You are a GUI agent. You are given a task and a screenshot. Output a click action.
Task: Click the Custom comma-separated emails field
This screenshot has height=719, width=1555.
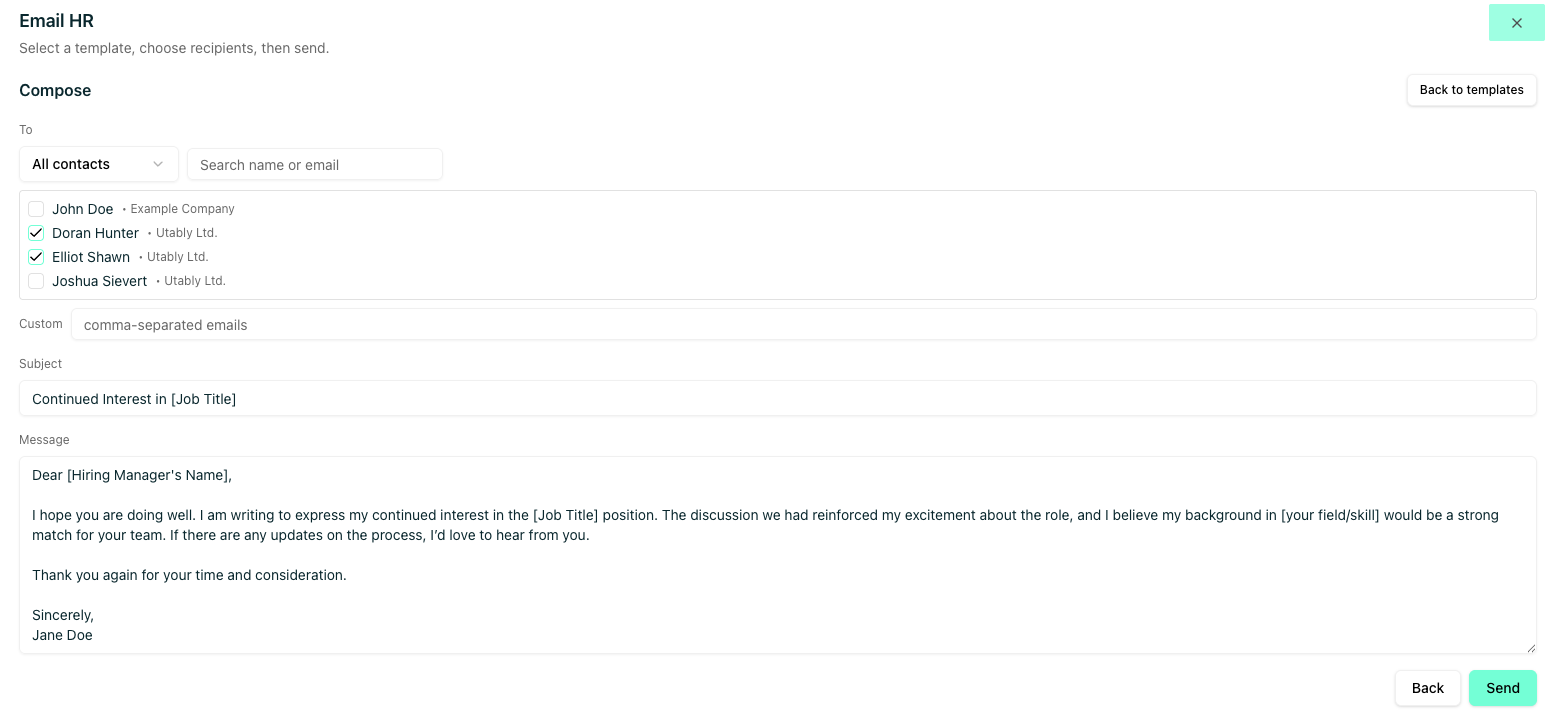click(803, 324)
